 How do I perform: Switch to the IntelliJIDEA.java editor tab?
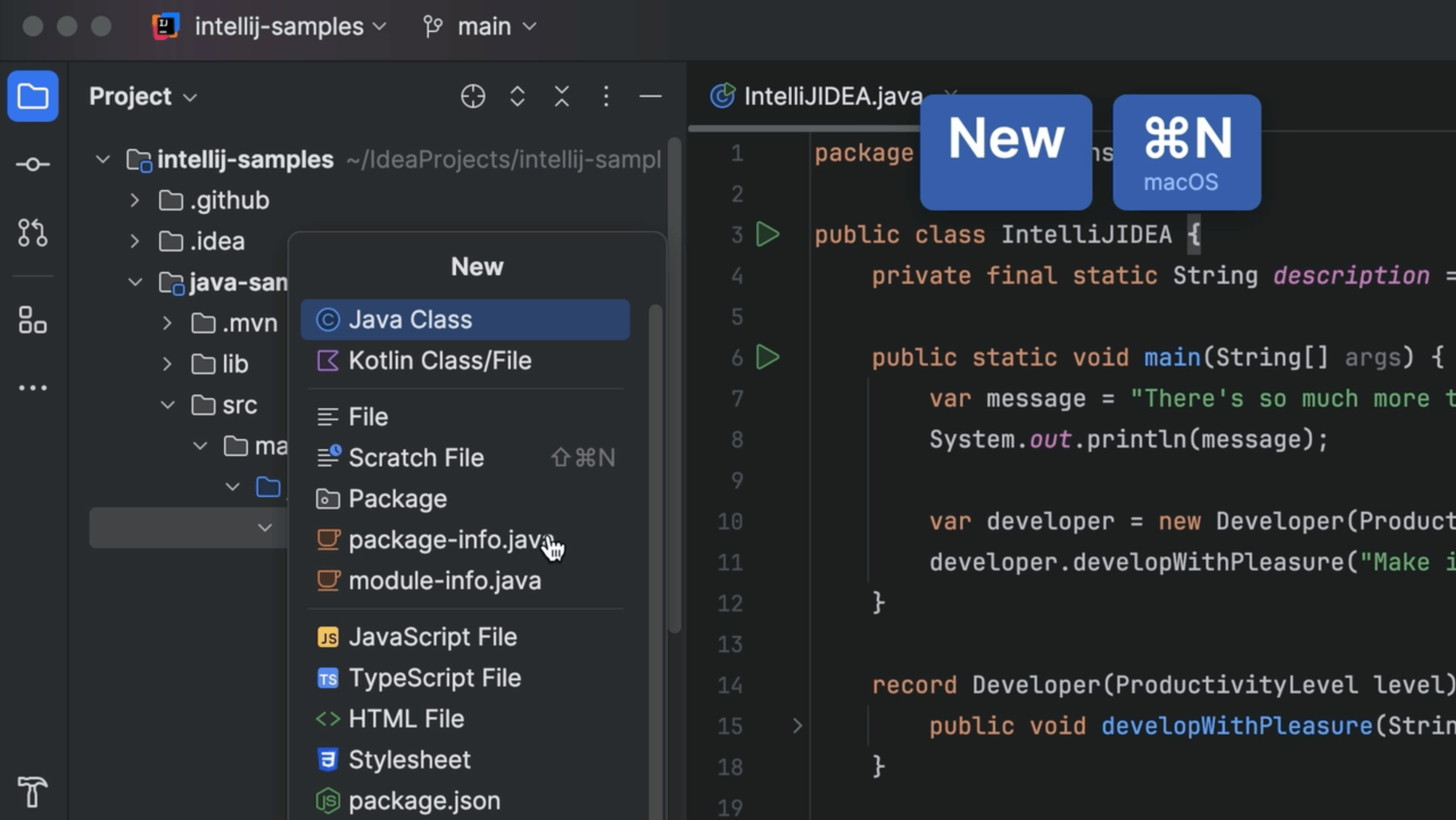pyautogui.click(x=819, y=97)
